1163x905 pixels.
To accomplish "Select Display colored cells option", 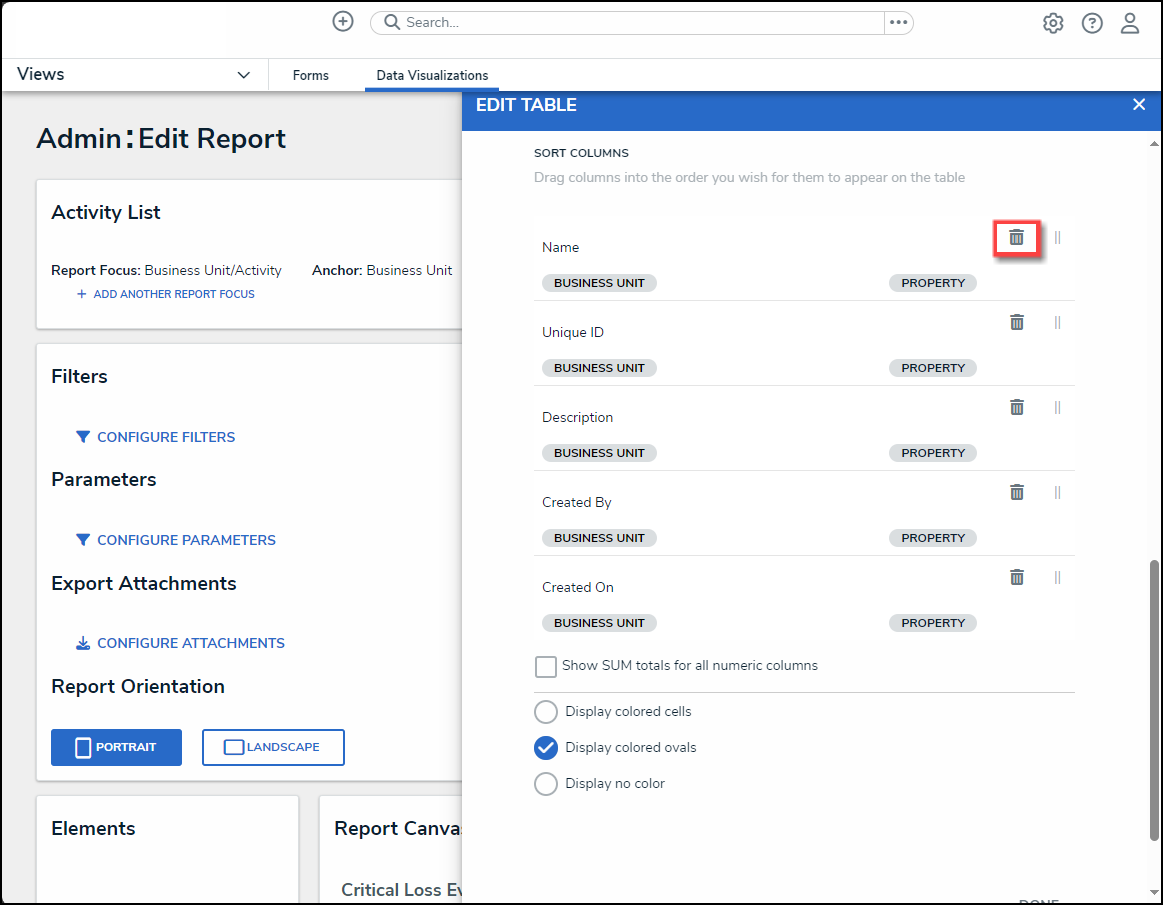I will [546, 712].
